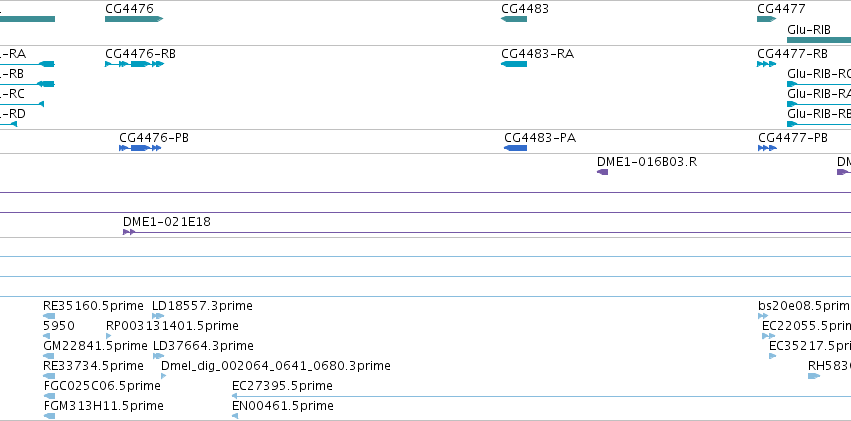The width and height of the screenshot is (851, 421).
Task: Click the bs20e08.5prime EST arrows
Action: tap(763, 316)
